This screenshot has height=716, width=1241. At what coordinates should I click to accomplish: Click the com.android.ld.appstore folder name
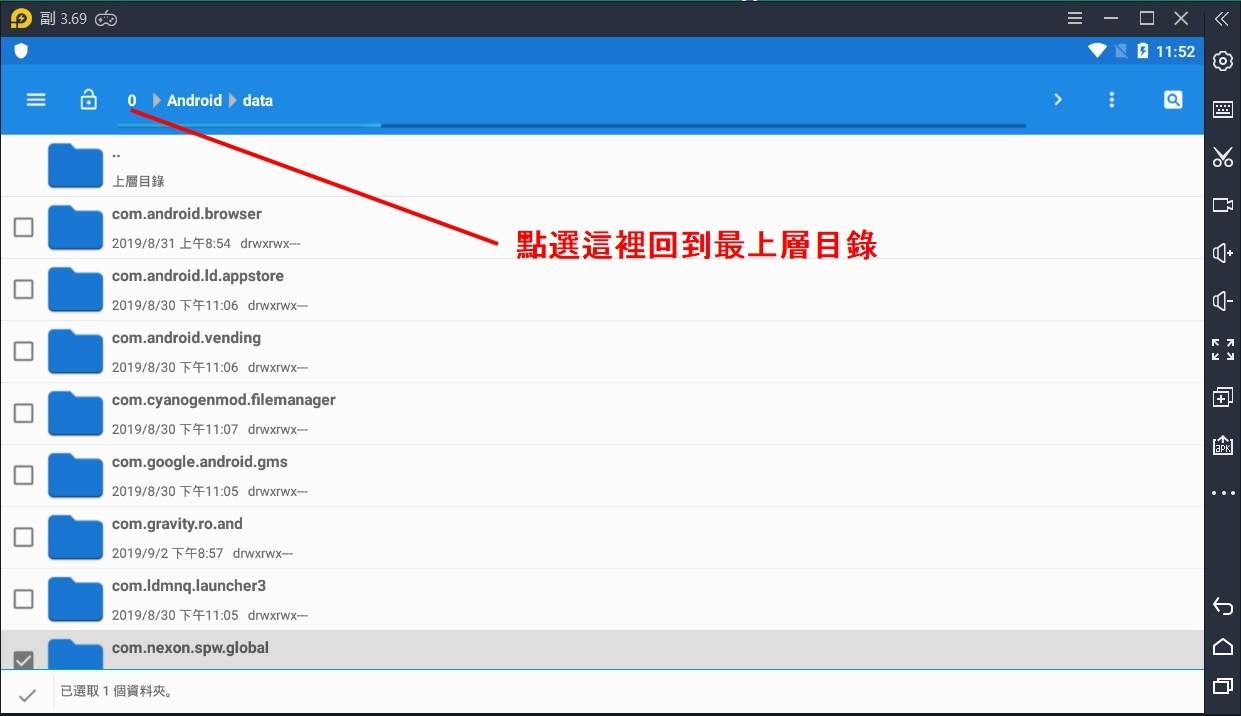pos(198,276)
